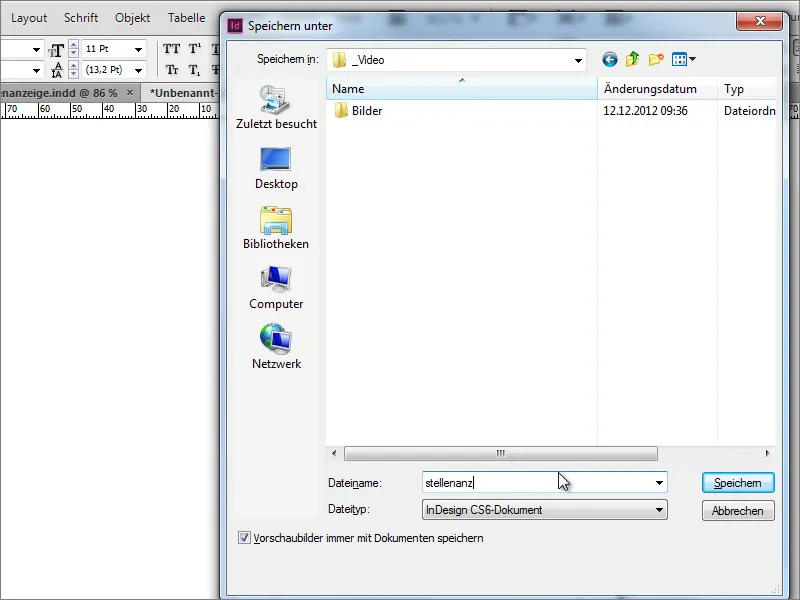Click Subscript T formatting icon
This screenshot has width=800, height=600.
coord(194,70)
